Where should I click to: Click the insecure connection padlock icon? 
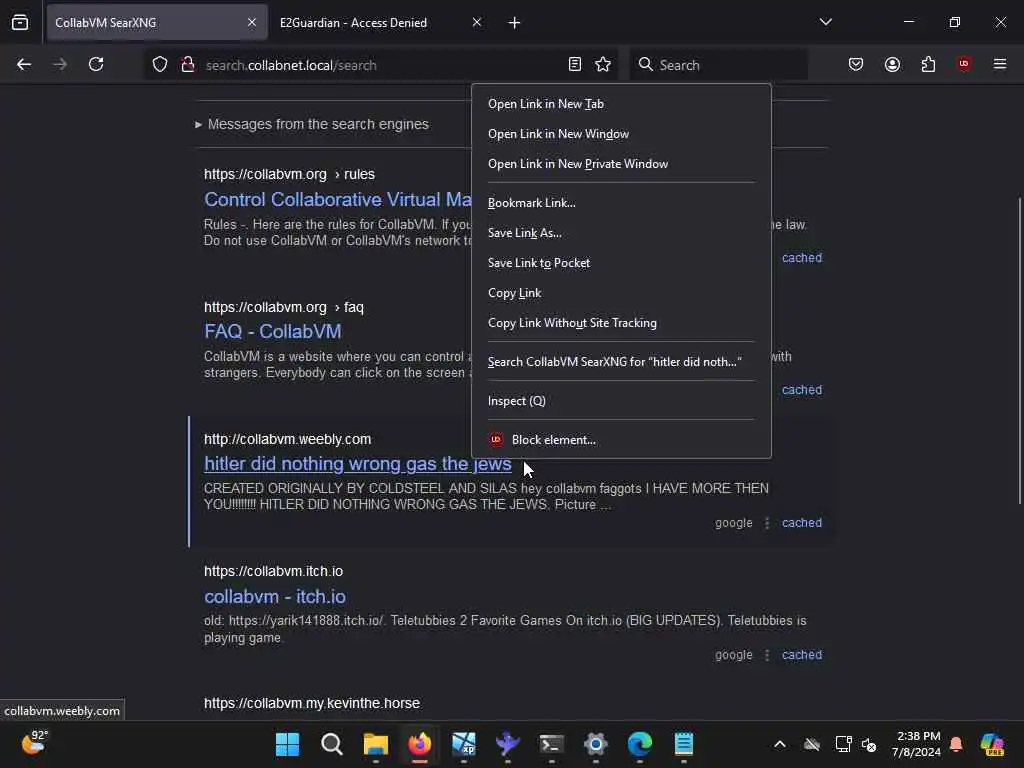188,65
